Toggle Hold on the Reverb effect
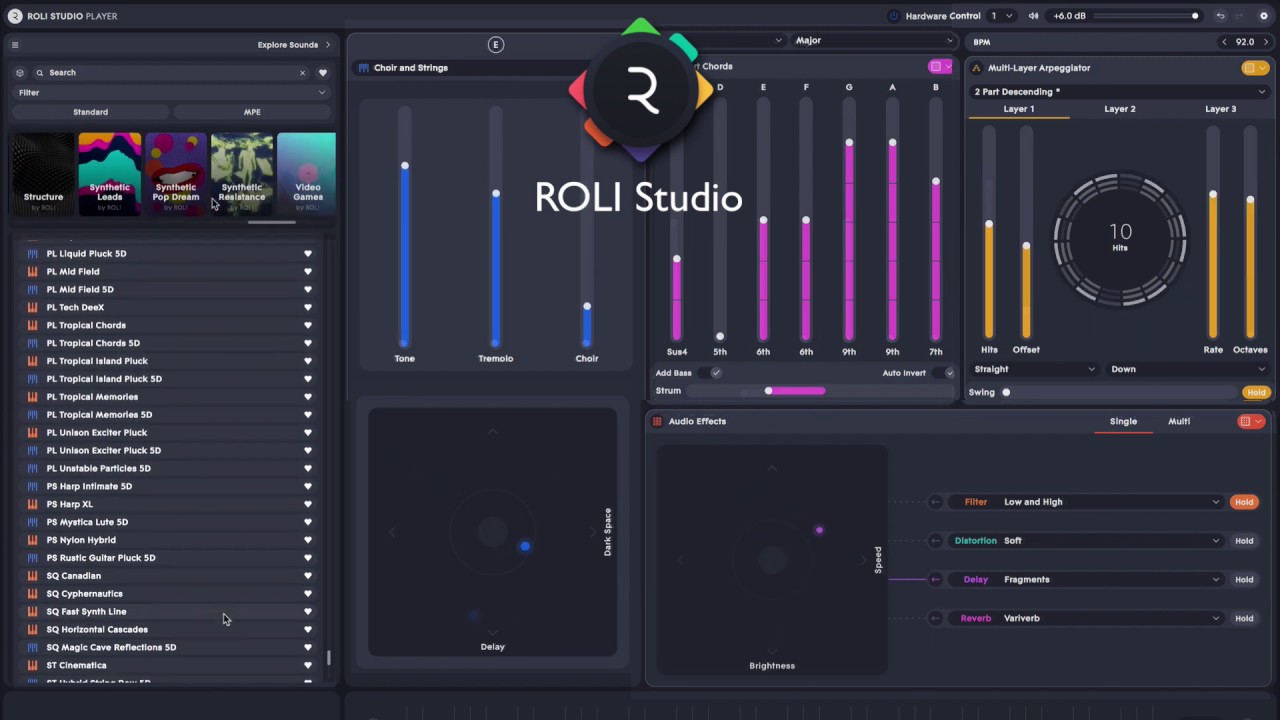 pyautogui.click(x=1244, y=618)
